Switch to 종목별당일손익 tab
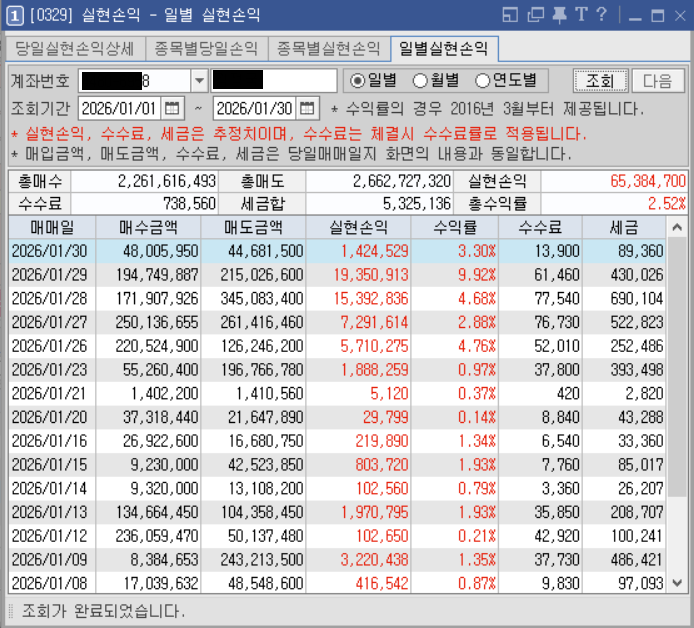Image resolution: width=694 pixels, height=628 pixels. tap(206, 48)
